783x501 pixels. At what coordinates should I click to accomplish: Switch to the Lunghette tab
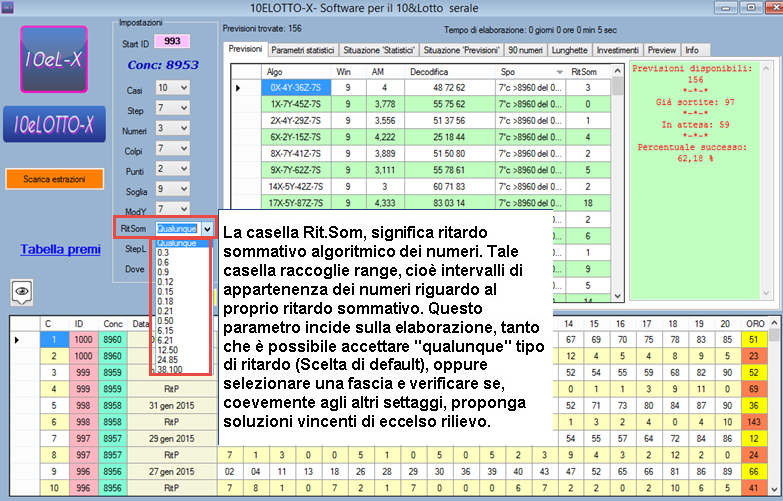point(569,50)
